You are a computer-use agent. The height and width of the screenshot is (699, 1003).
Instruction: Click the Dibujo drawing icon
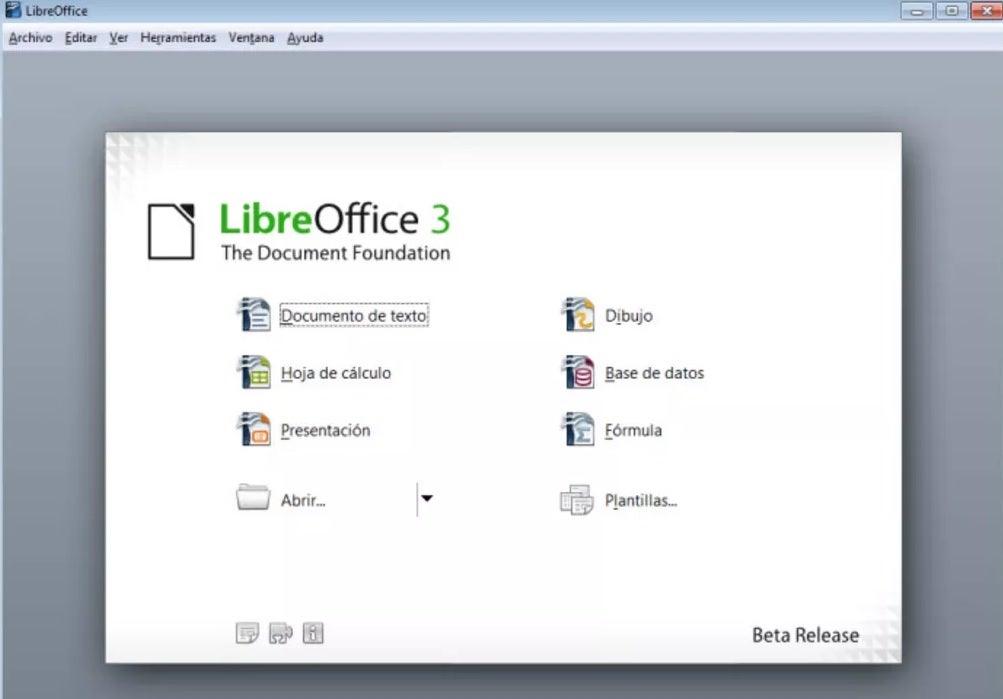[578, 315]
